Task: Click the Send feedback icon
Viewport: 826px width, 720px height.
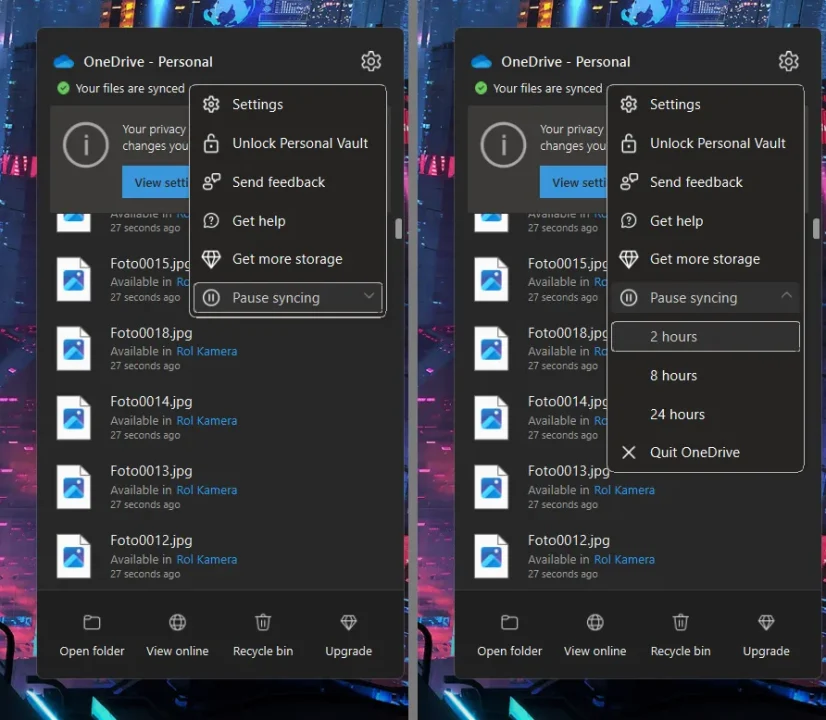Action: pyautogui.click(x=211, y=182)
